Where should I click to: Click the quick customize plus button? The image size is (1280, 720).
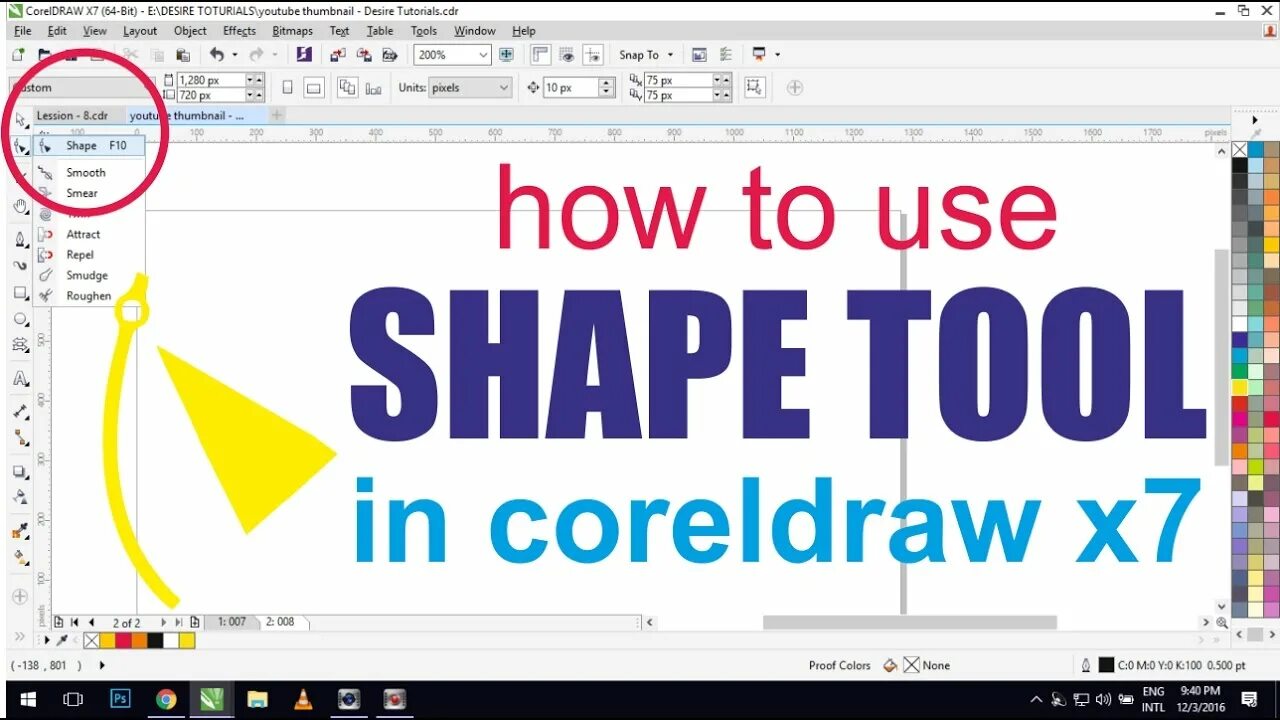pyautogui.click(x=795, y=88)
